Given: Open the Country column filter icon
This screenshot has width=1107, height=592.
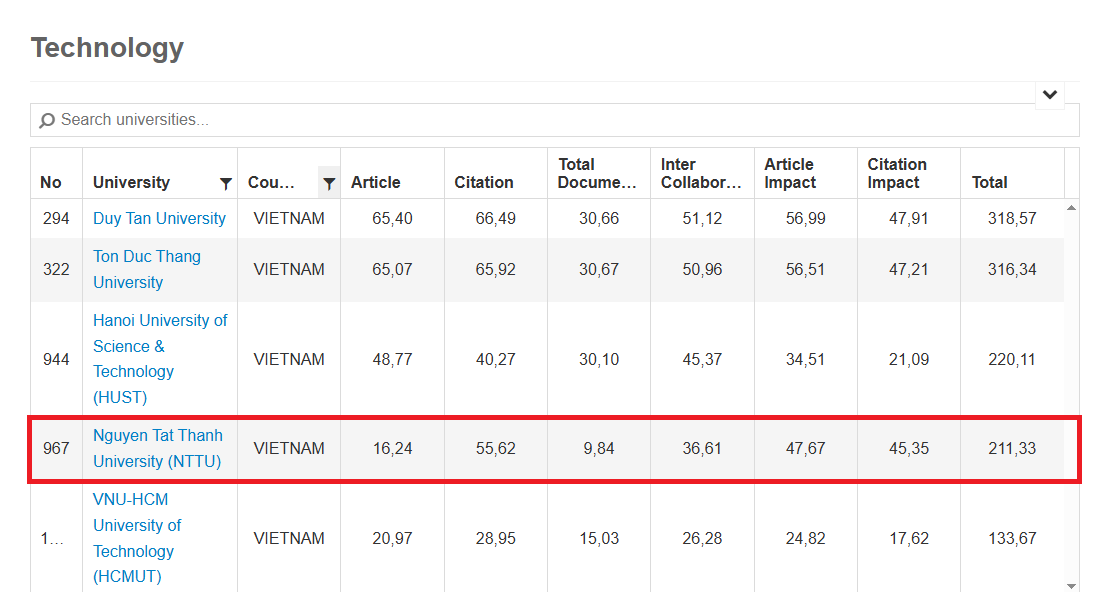Looking at the screenshot, I should (329, 183).
